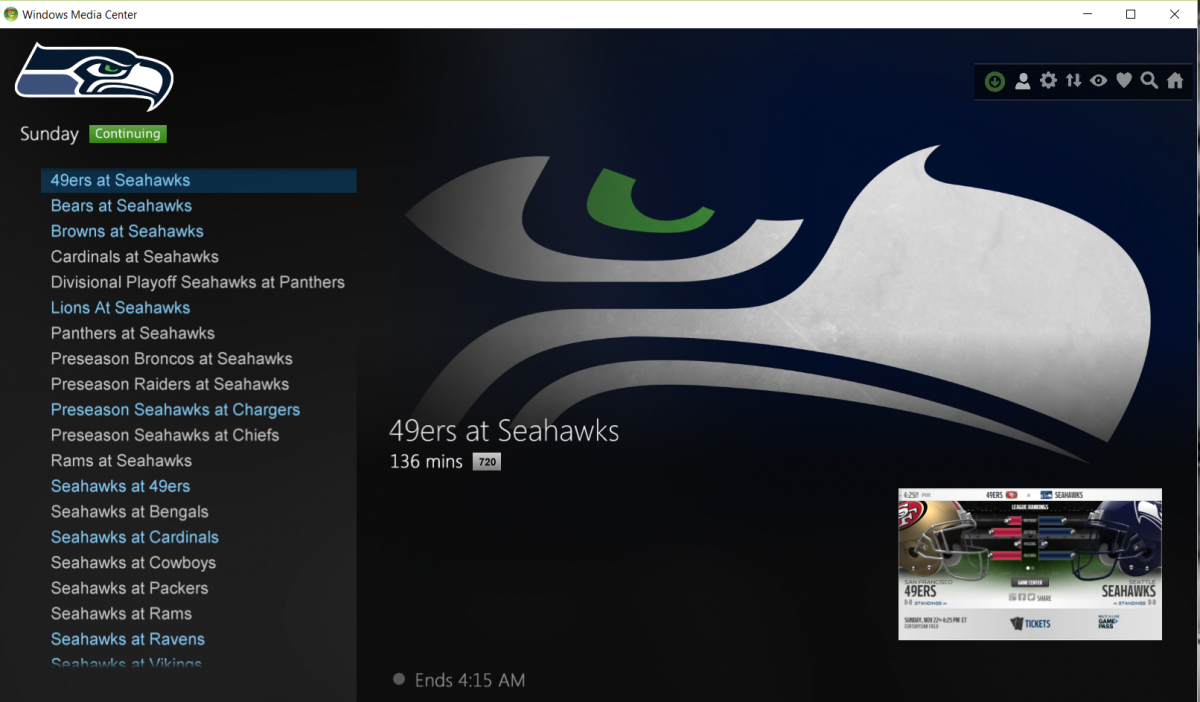
Task: Open the 49ers vs Seahawks game thumbnail
Action: pyautogui.click(x=1030, y=564)
